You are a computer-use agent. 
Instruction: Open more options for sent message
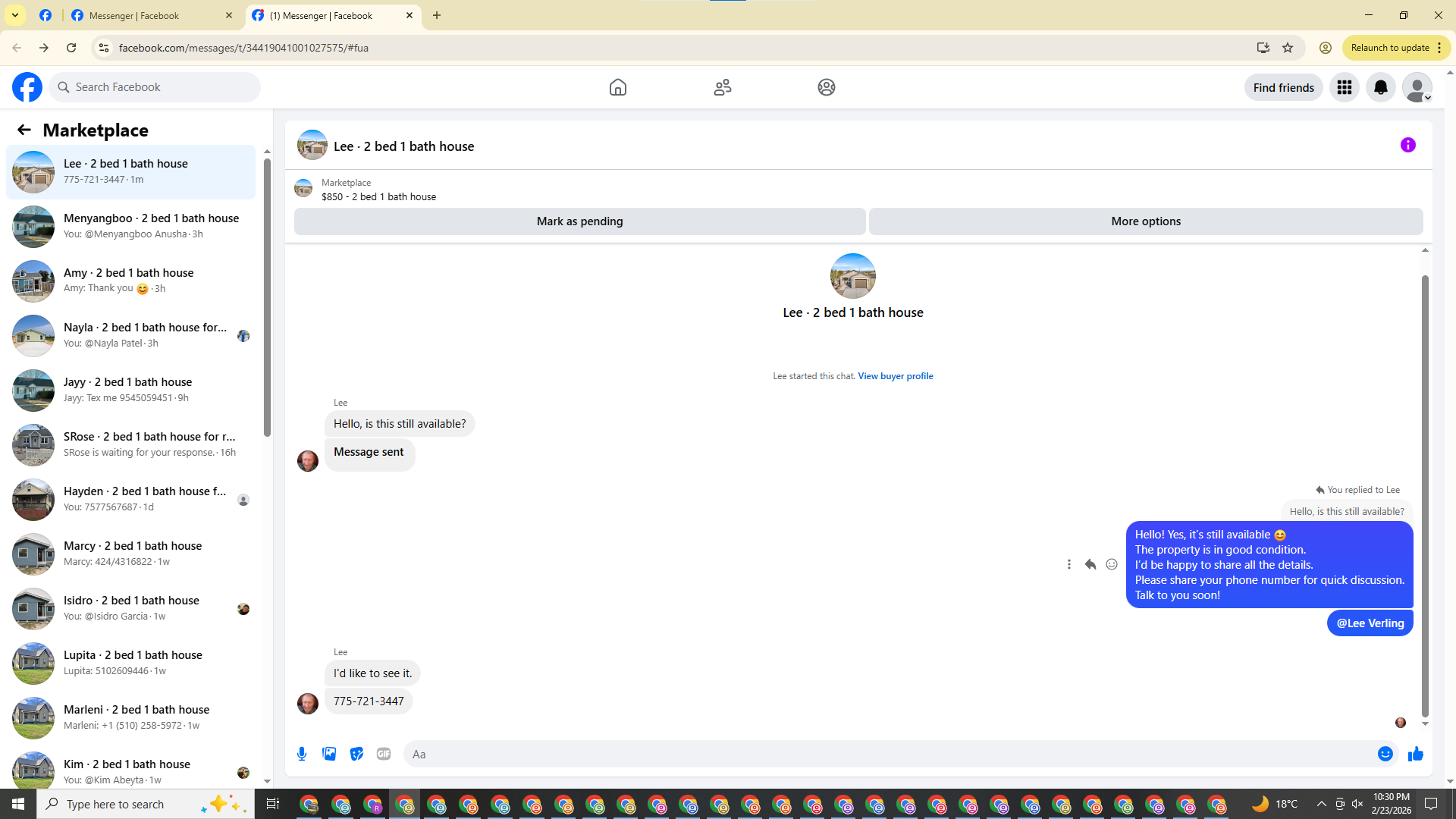[1069, 564]
